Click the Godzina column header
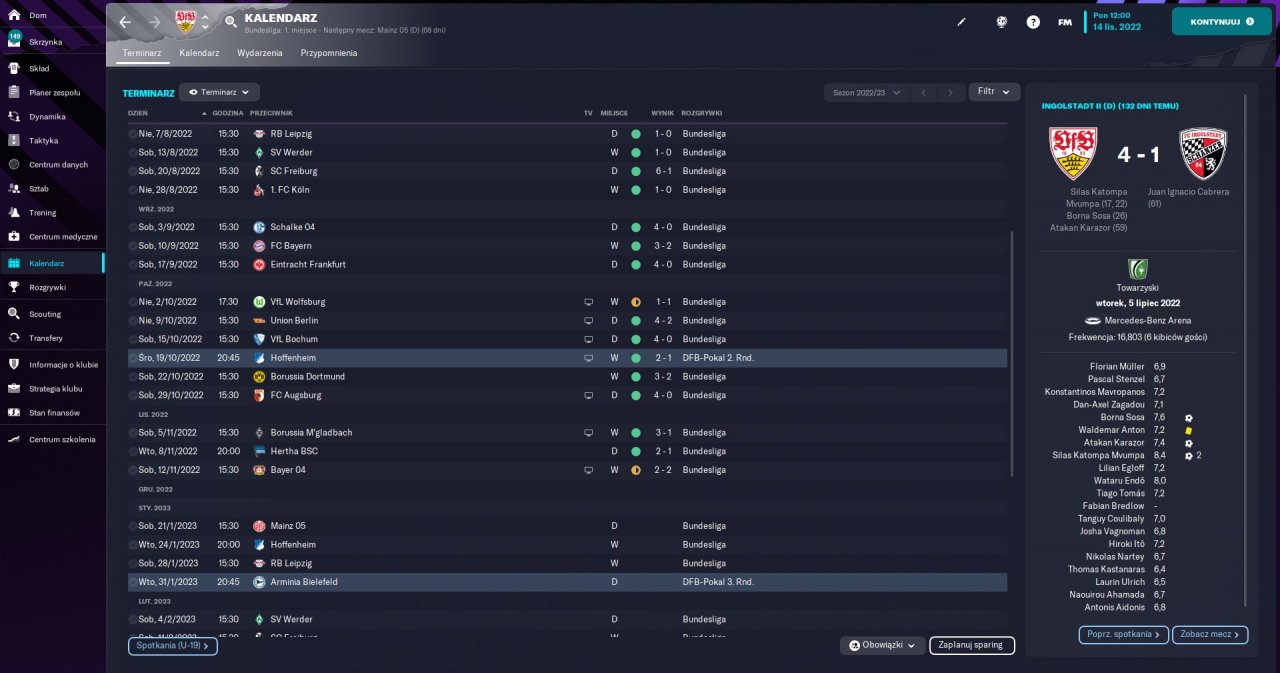The height and width of the screenshot is (673, 1280). 228,113
